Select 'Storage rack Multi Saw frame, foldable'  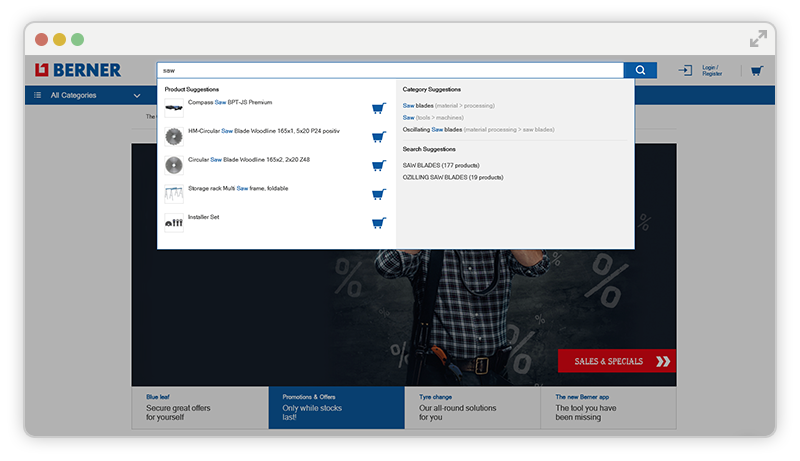(238, 188)
